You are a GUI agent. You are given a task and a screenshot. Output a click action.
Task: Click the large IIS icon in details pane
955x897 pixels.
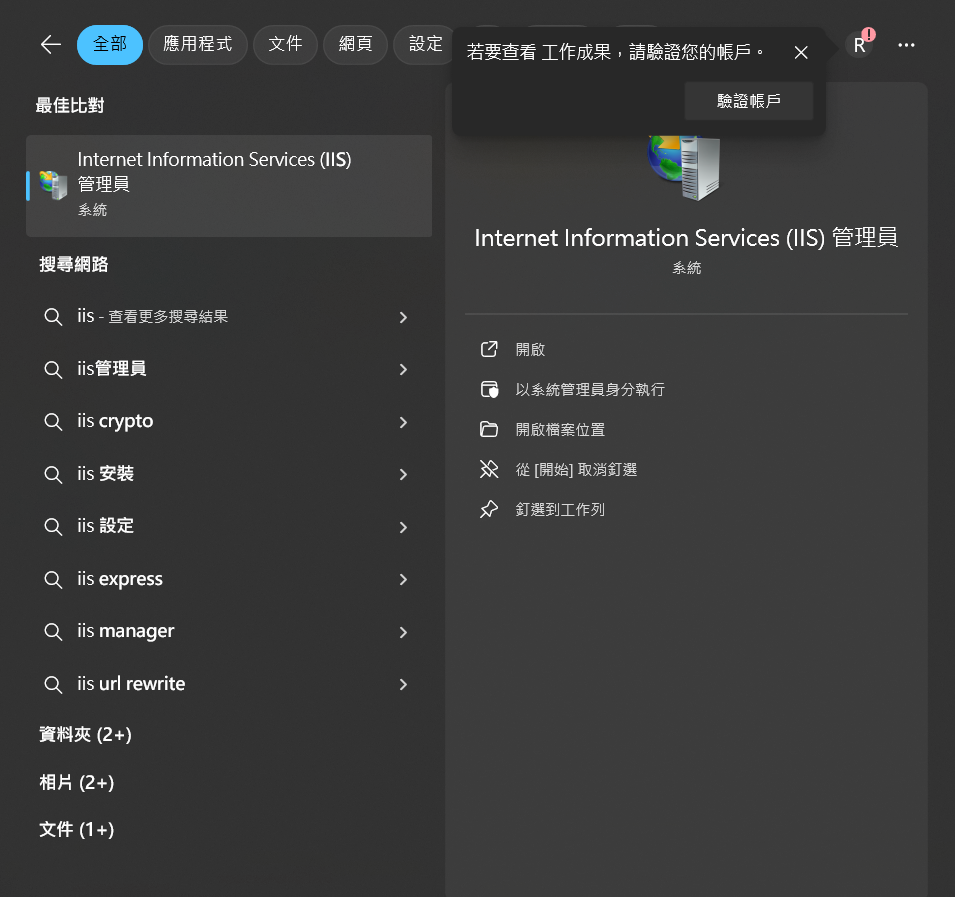click(685, 167)
